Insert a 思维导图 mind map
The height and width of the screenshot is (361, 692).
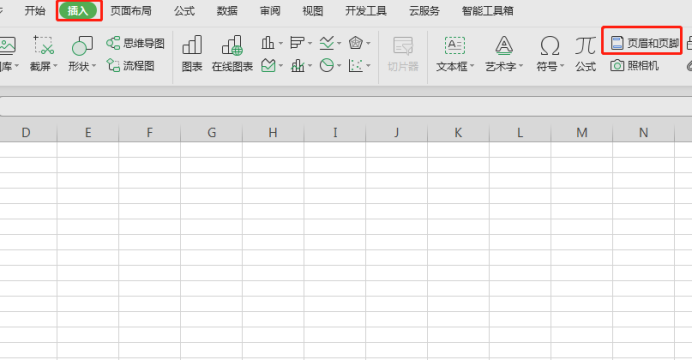coord(135,43)
